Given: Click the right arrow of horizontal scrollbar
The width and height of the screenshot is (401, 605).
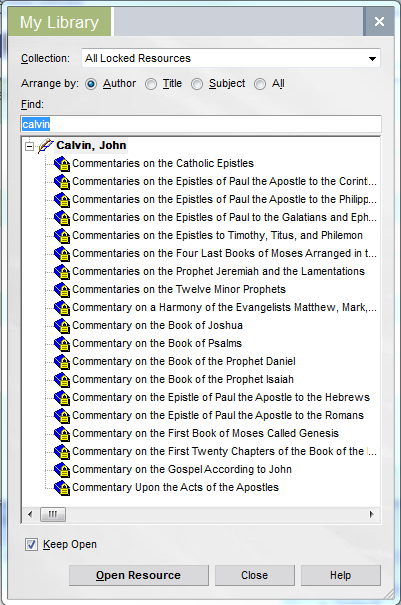Looking at the screenshot, I should [x=372, y=514].
